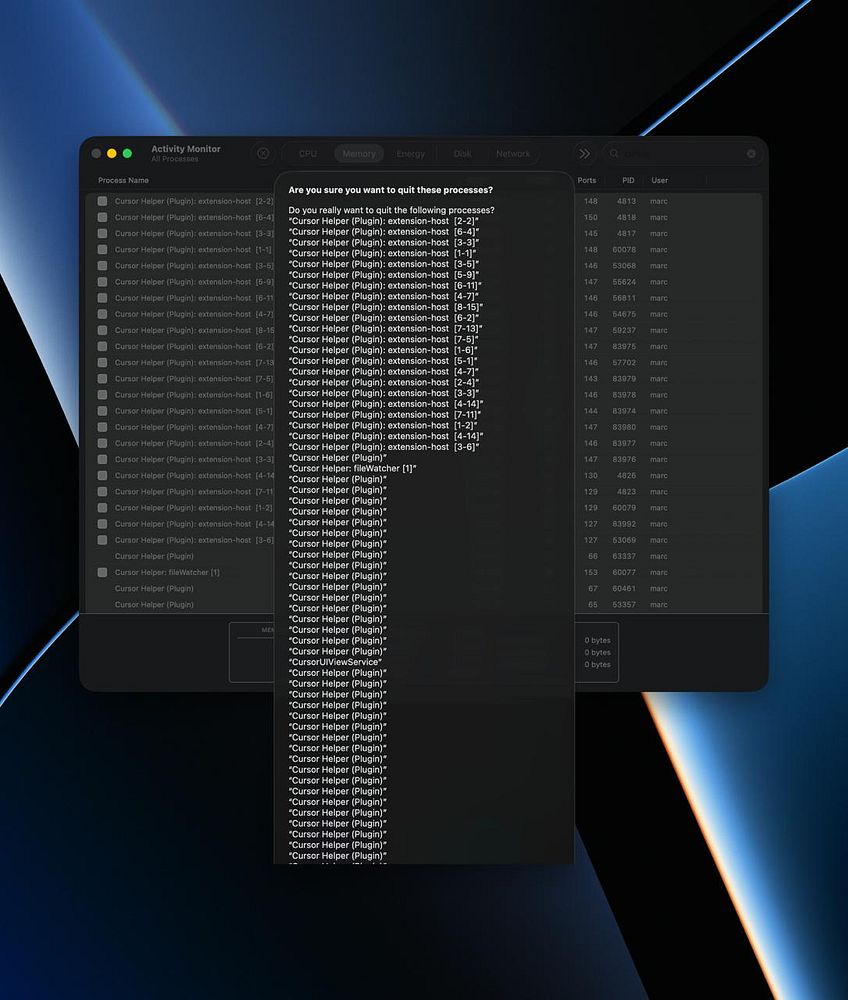Click process icon of extension-host [1-6] row

102,395
